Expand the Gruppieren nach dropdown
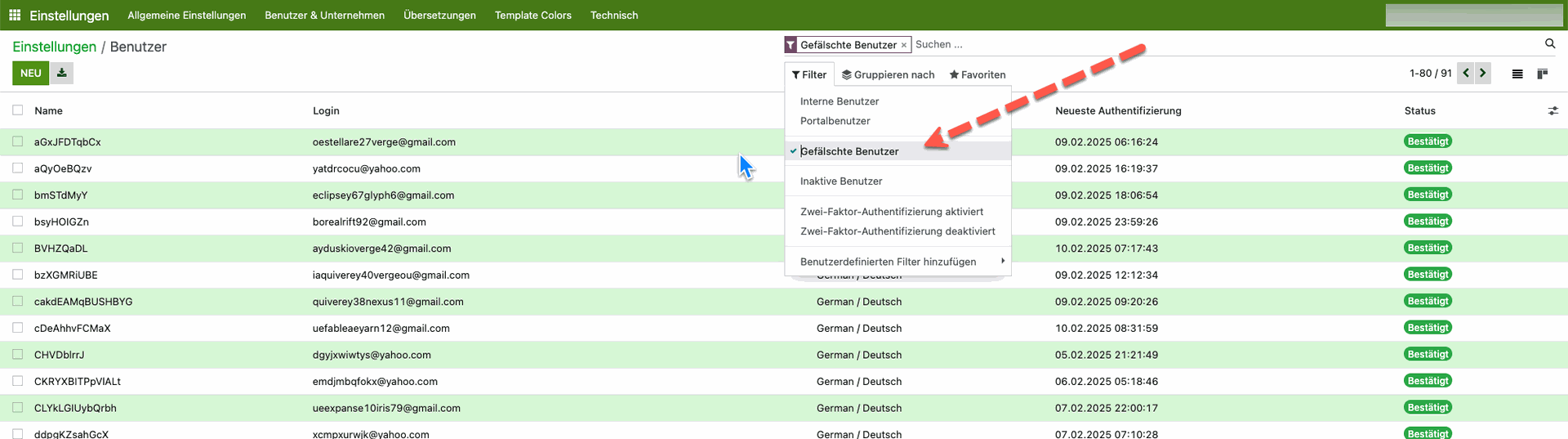Image resolution: width=1568 pixels, height=439 pixels. pyautogui.click(x=889, y=74)
